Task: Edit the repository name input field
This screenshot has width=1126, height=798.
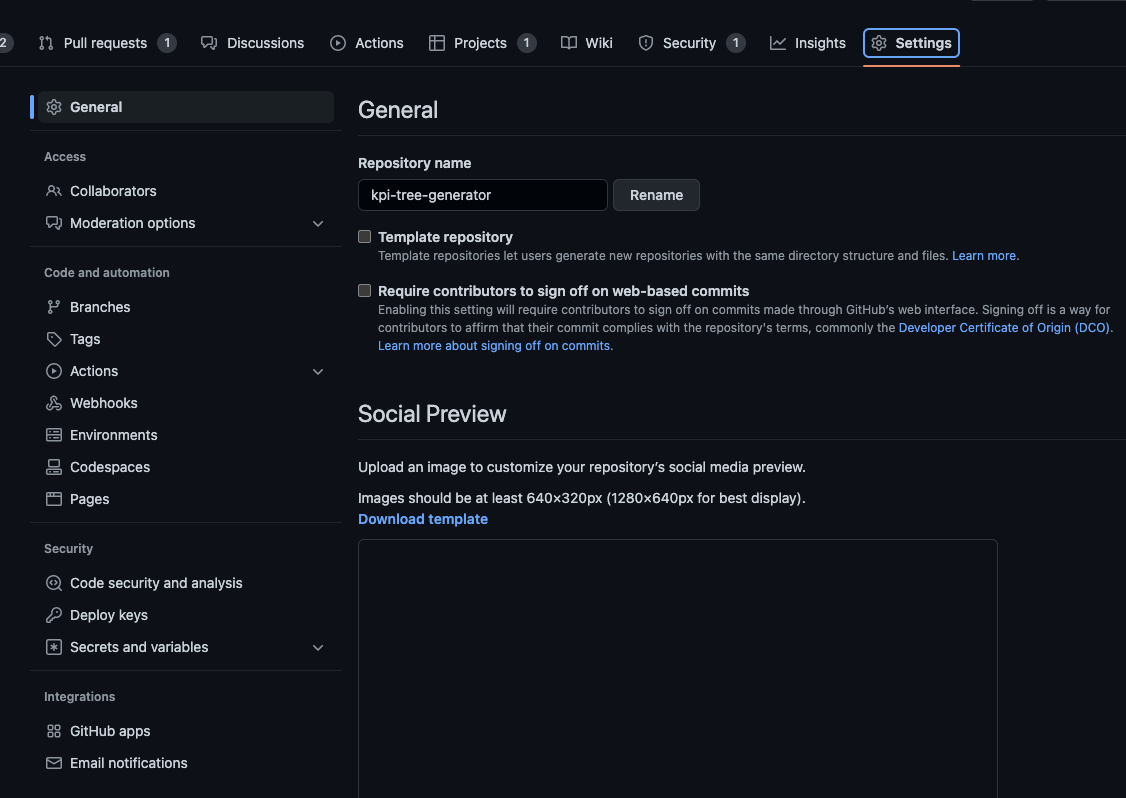Action: click(482, 195)
